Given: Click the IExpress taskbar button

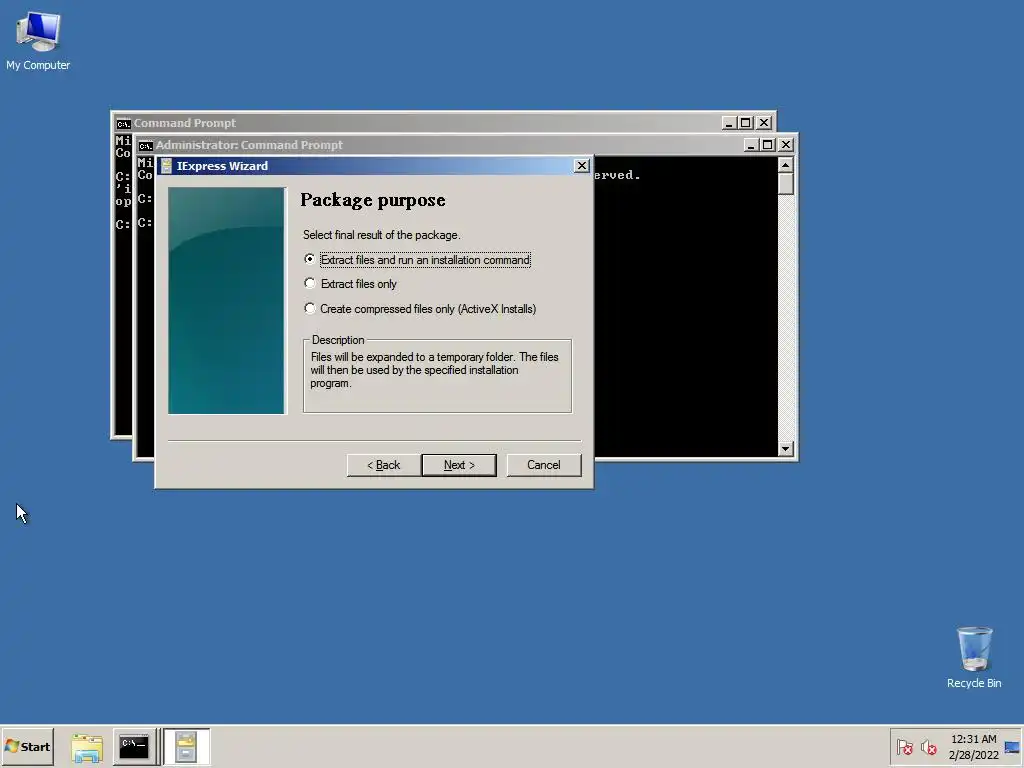Looking at the screenshot, I should coord(186,746).
